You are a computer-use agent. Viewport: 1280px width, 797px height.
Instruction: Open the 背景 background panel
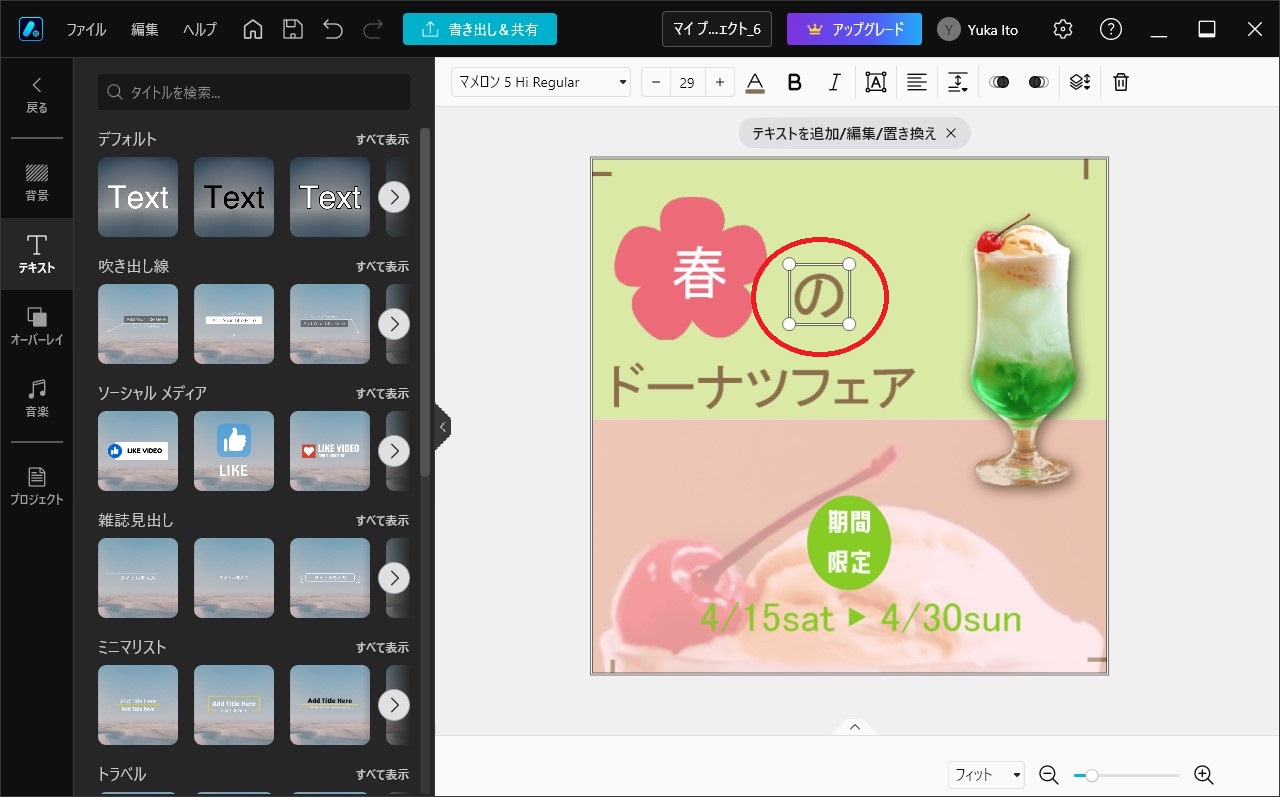37,182
